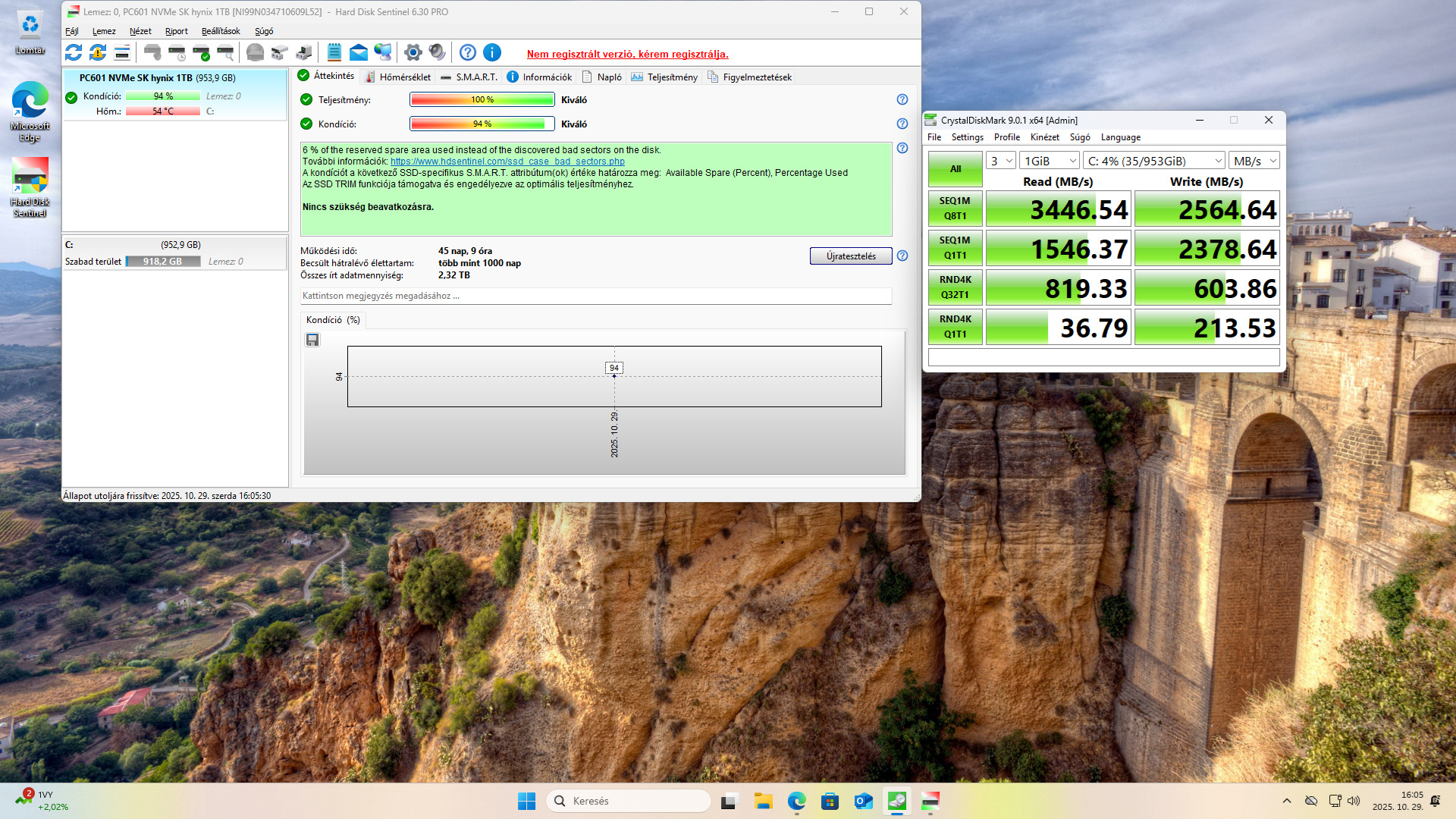Image resolution: width=1456 pixels, height=819 pixels.
Task: Click the notepad report toolbar icon
Action: tap(334, 52)
